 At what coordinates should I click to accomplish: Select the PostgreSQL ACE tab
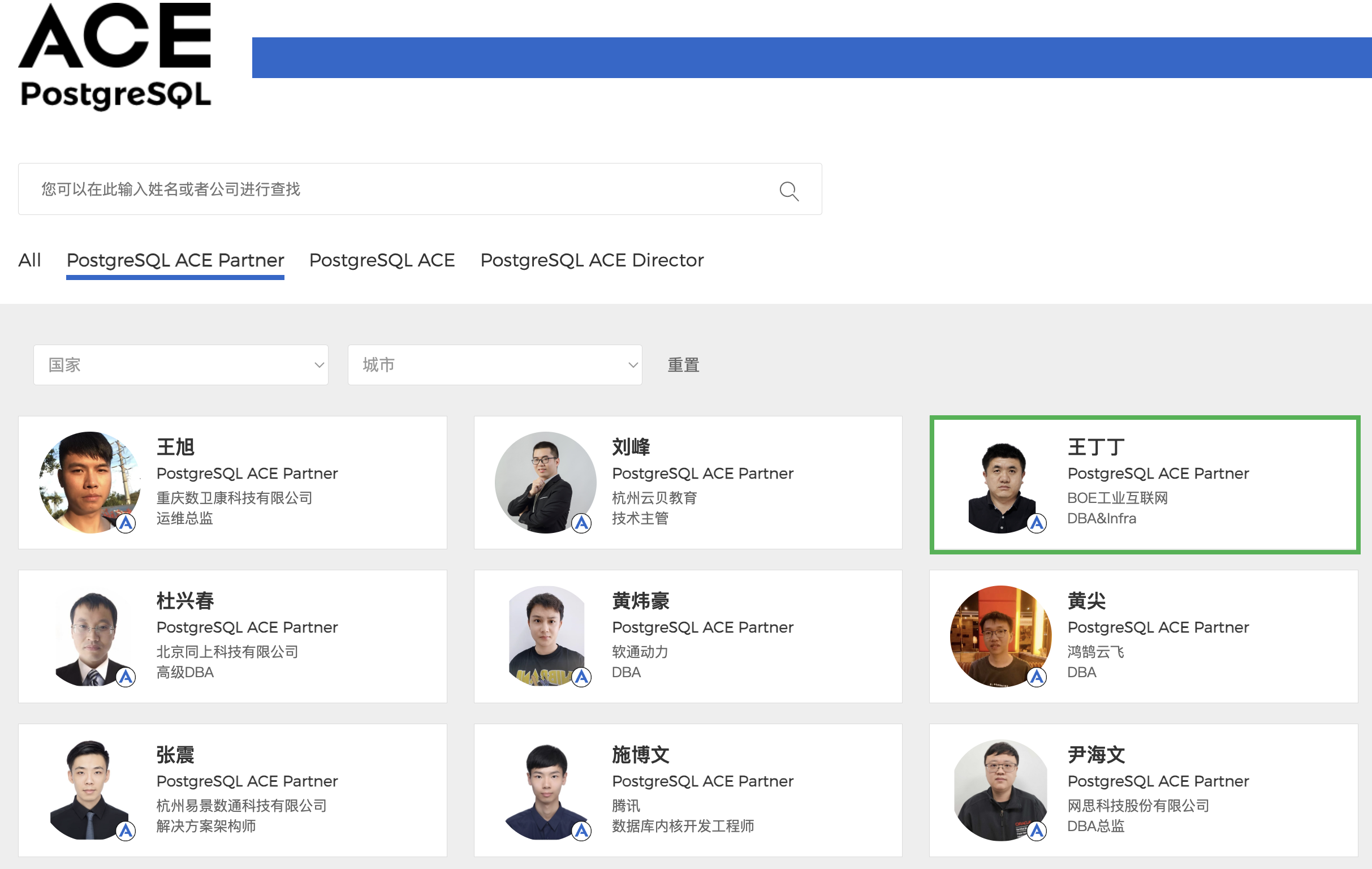(382, 260)
